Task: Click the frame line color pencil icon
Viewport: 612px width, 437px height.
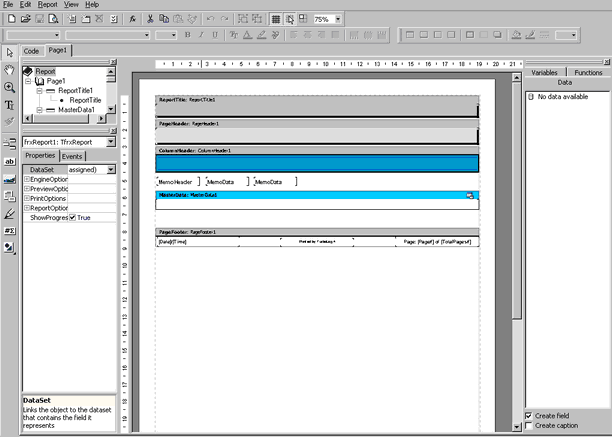Action: [530, 35]
